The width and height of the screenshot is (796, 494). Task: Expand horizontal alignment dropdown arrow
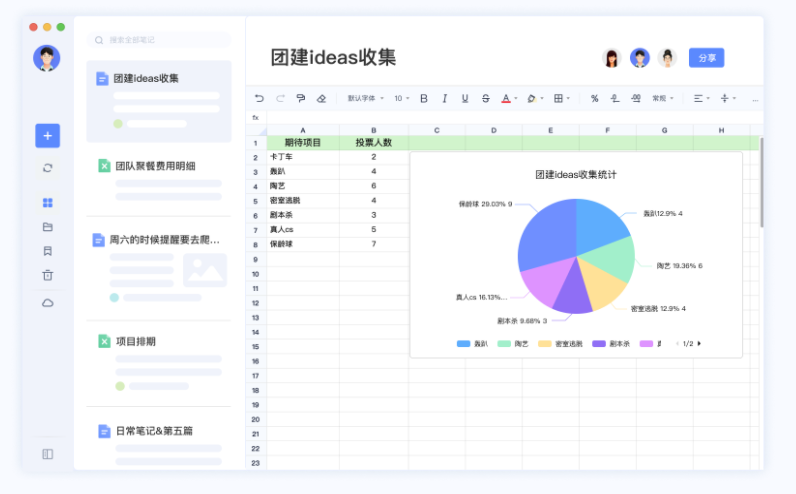(x=708, y=98)
